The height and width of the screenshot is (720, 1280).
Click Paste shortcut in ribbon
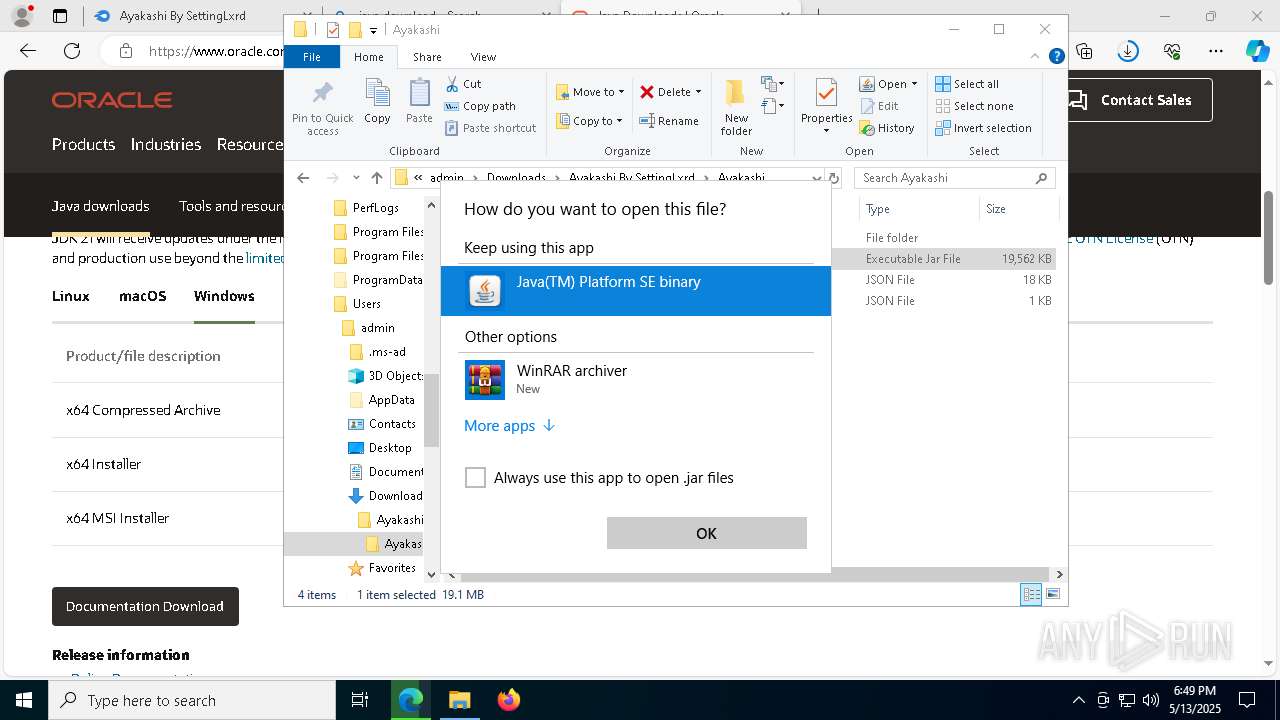click(490, 128)
